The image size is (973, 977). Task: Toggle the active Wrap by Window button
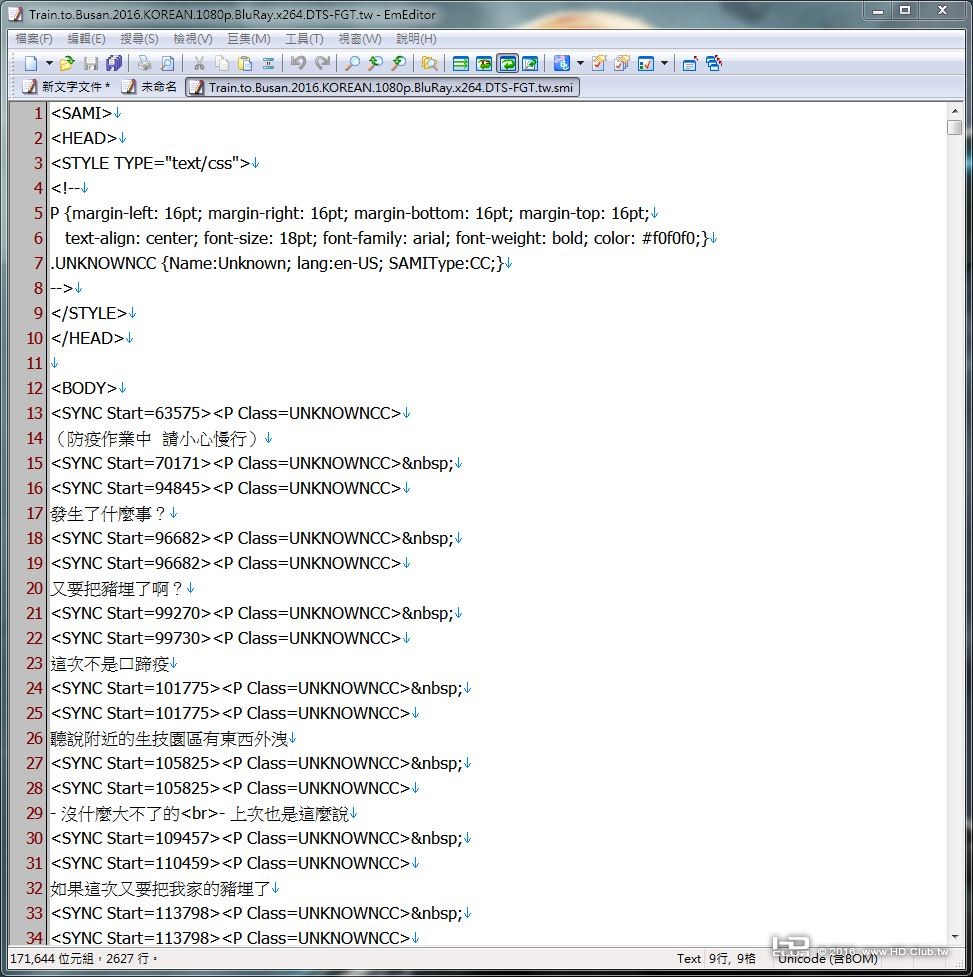pos(507,63)
